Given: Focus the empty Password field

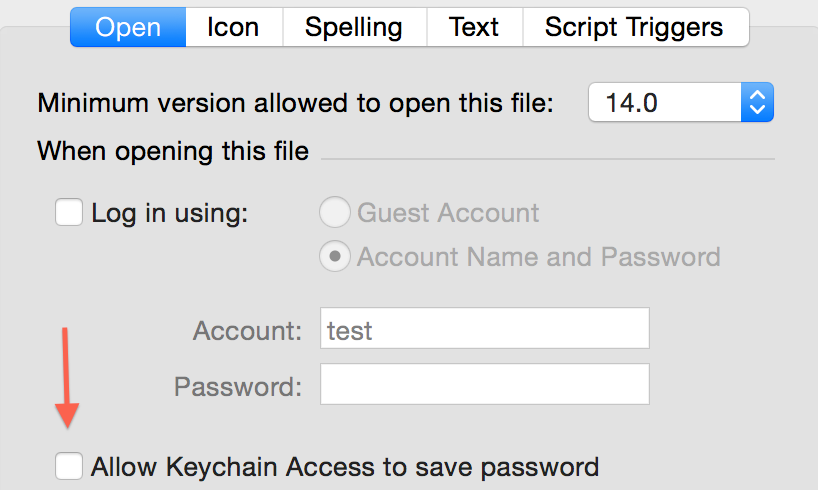Looking at the screenshot, I should coord(485,384).
